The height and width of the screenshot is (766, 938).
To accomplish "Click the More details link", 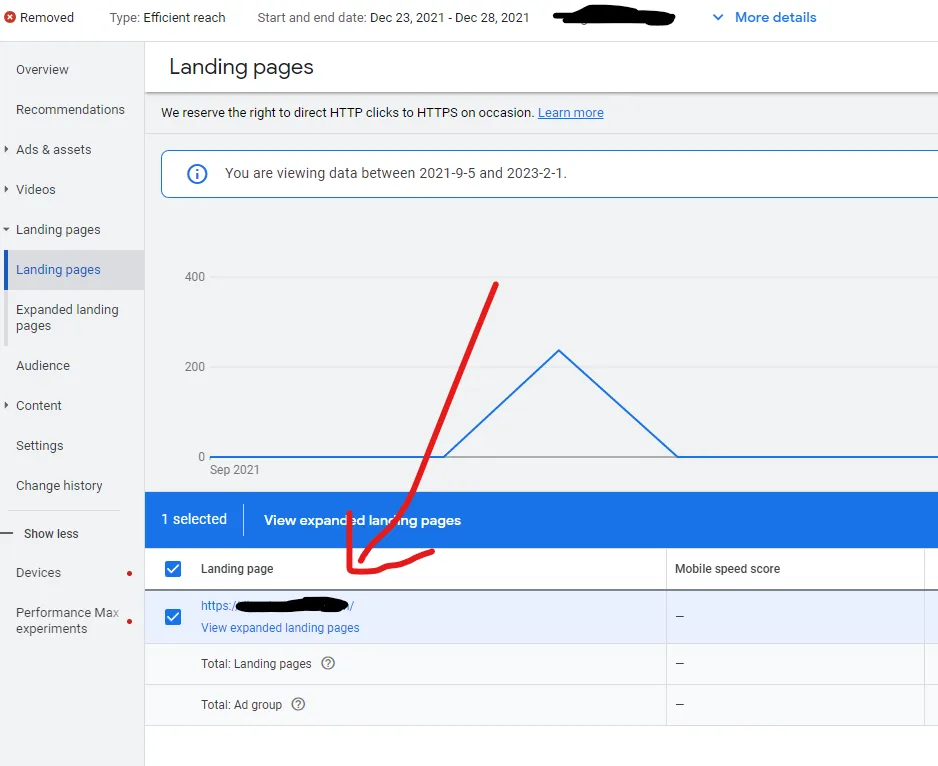I will pyautogui.click(x=775, y=17).
